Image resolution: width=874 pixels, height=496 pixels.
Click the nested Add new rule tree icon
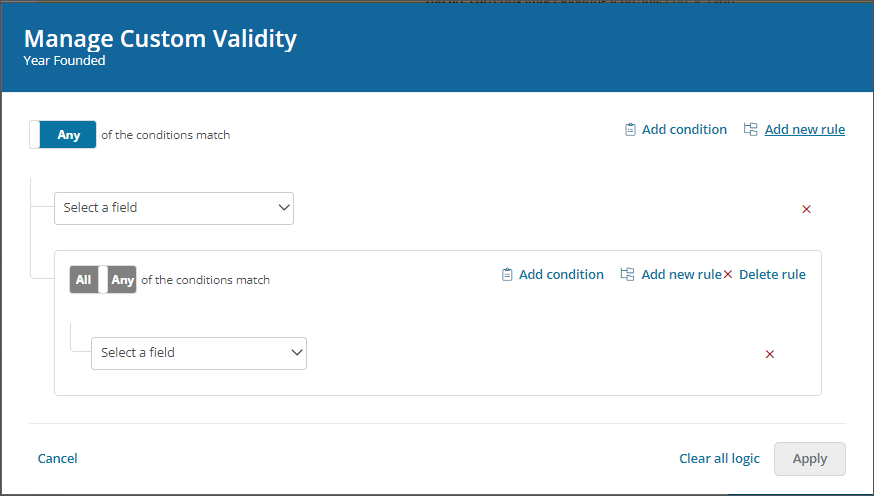coord(627,274)
